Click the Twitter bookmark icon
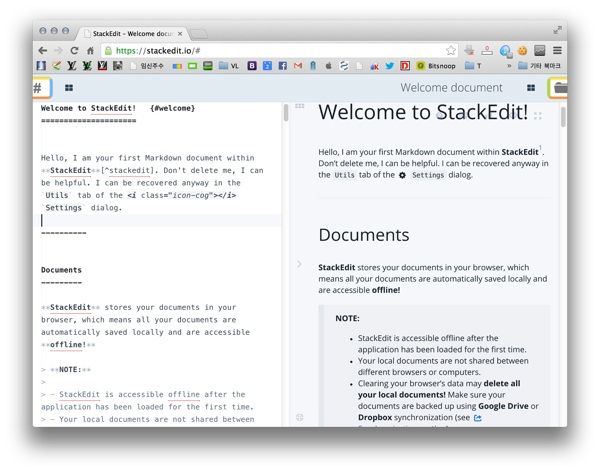This screenshot has width=600, height=472. (x=389, y=66)
